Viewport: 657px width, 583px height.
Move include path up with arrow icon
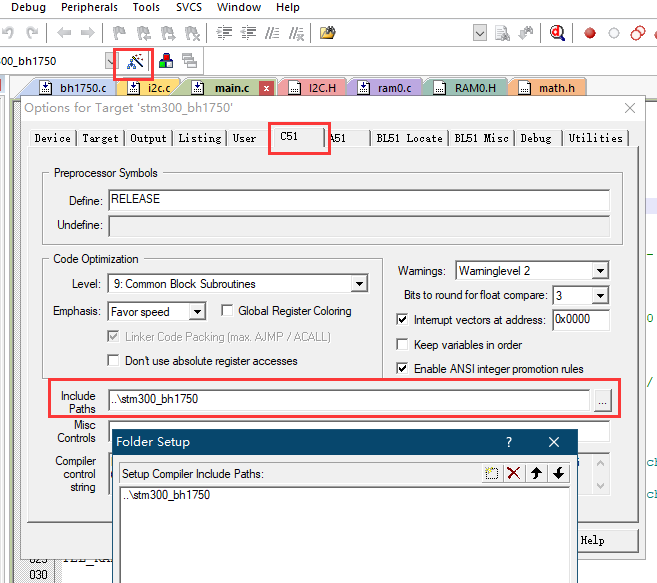pos(536,474)
